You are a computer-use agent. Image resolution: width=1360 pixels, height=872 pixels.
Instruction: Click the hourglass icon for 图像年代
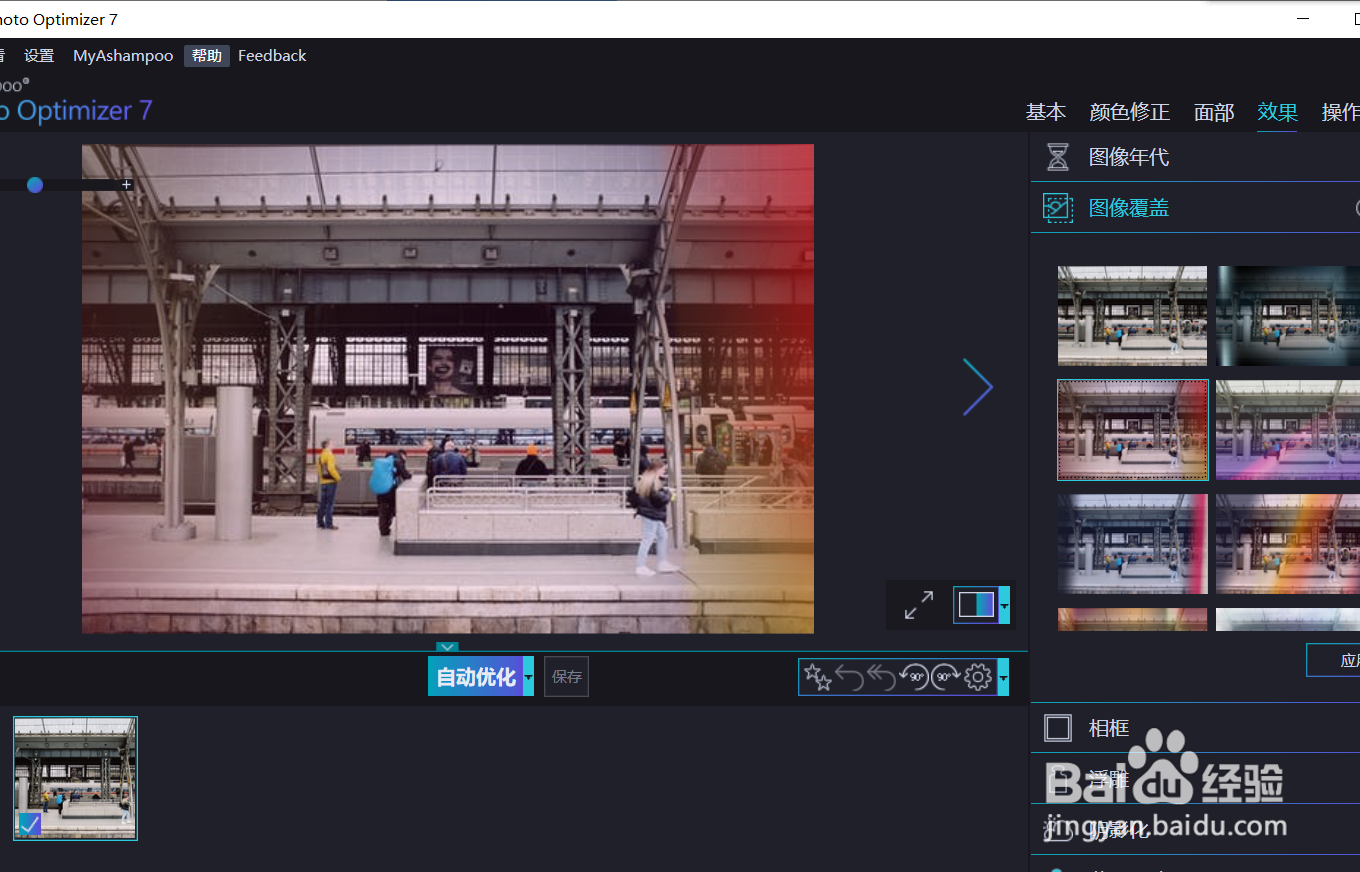point(1057,157)
